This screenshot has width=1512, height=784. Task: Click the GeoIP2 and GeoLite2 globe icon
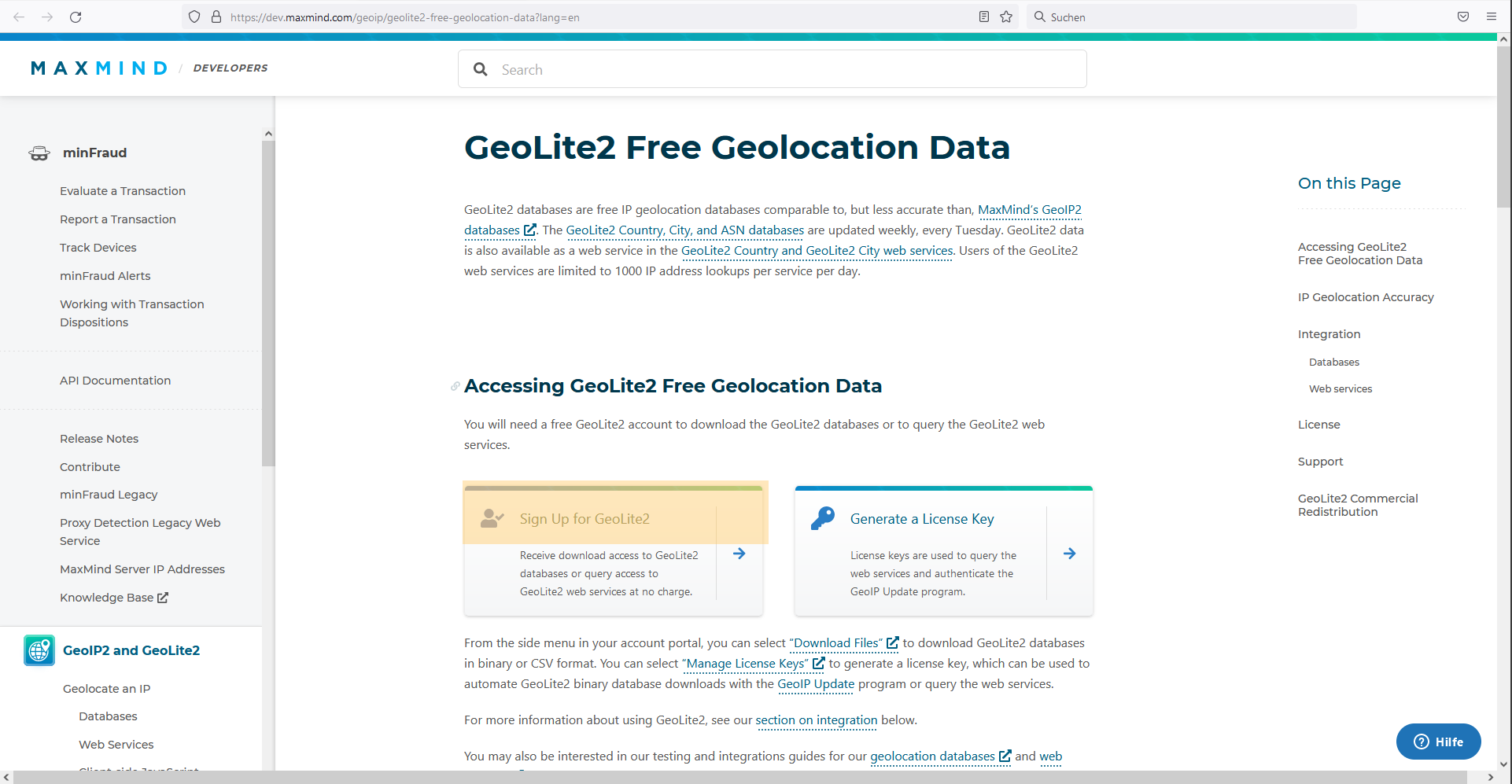(x=39, y=650)
